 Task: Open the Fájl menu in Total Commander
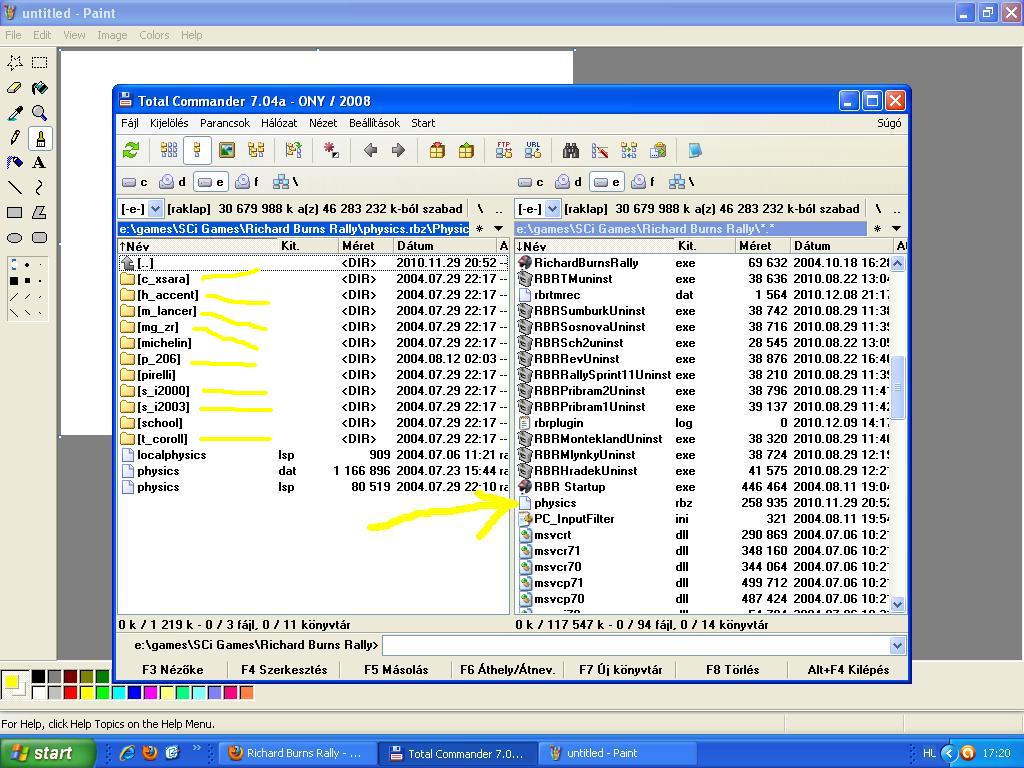(x=129, y=123)
